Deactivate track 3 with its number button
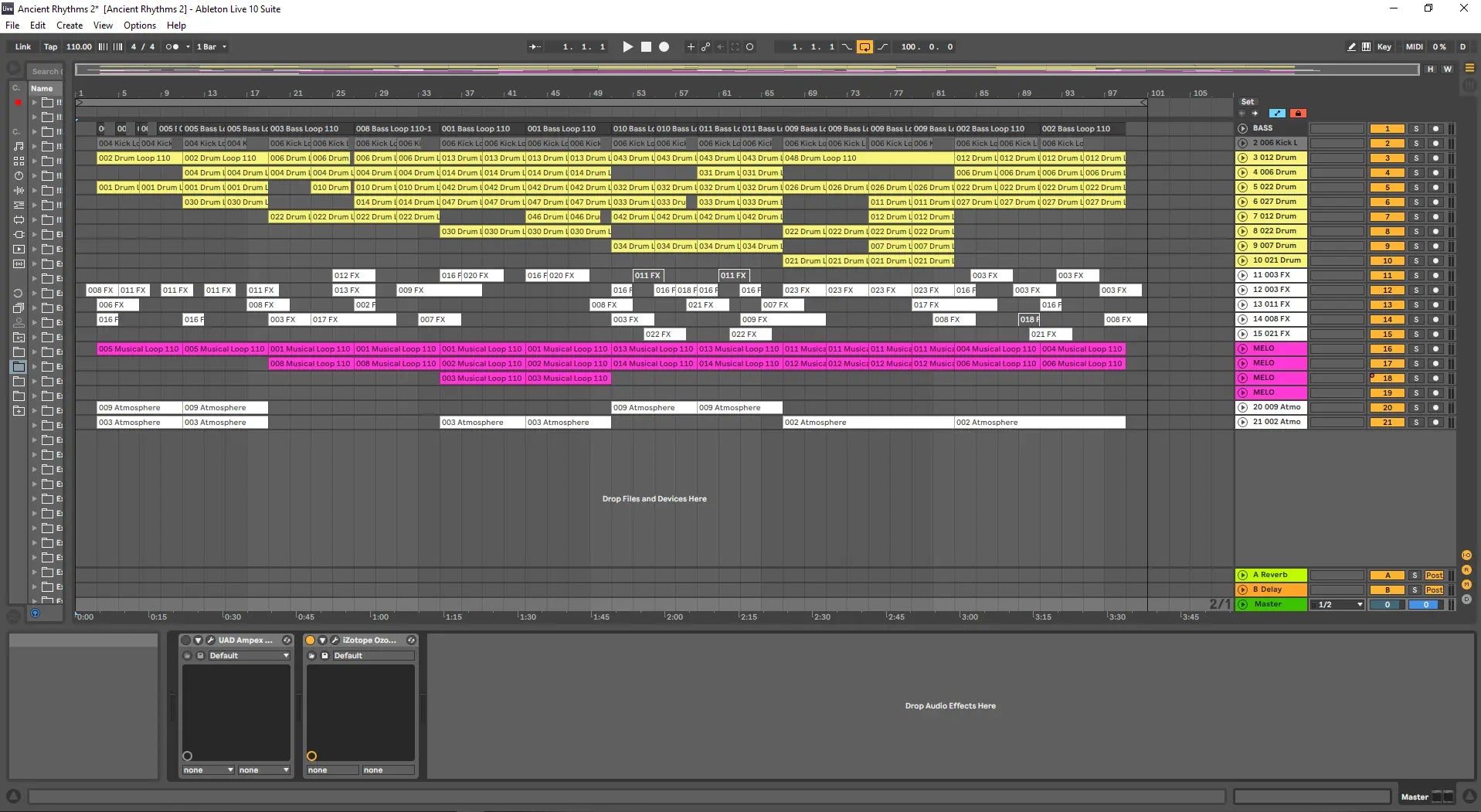The image size is (1481, 812). pos(1387,158)
